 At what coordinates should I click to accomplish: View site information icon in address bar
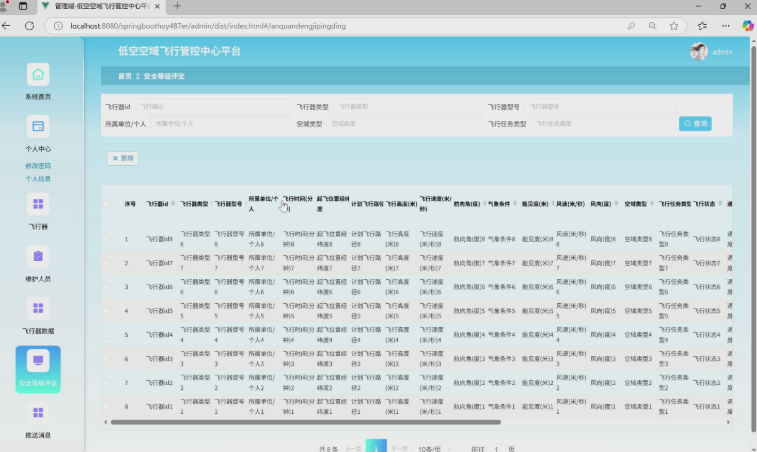click(x=58, y=26)
